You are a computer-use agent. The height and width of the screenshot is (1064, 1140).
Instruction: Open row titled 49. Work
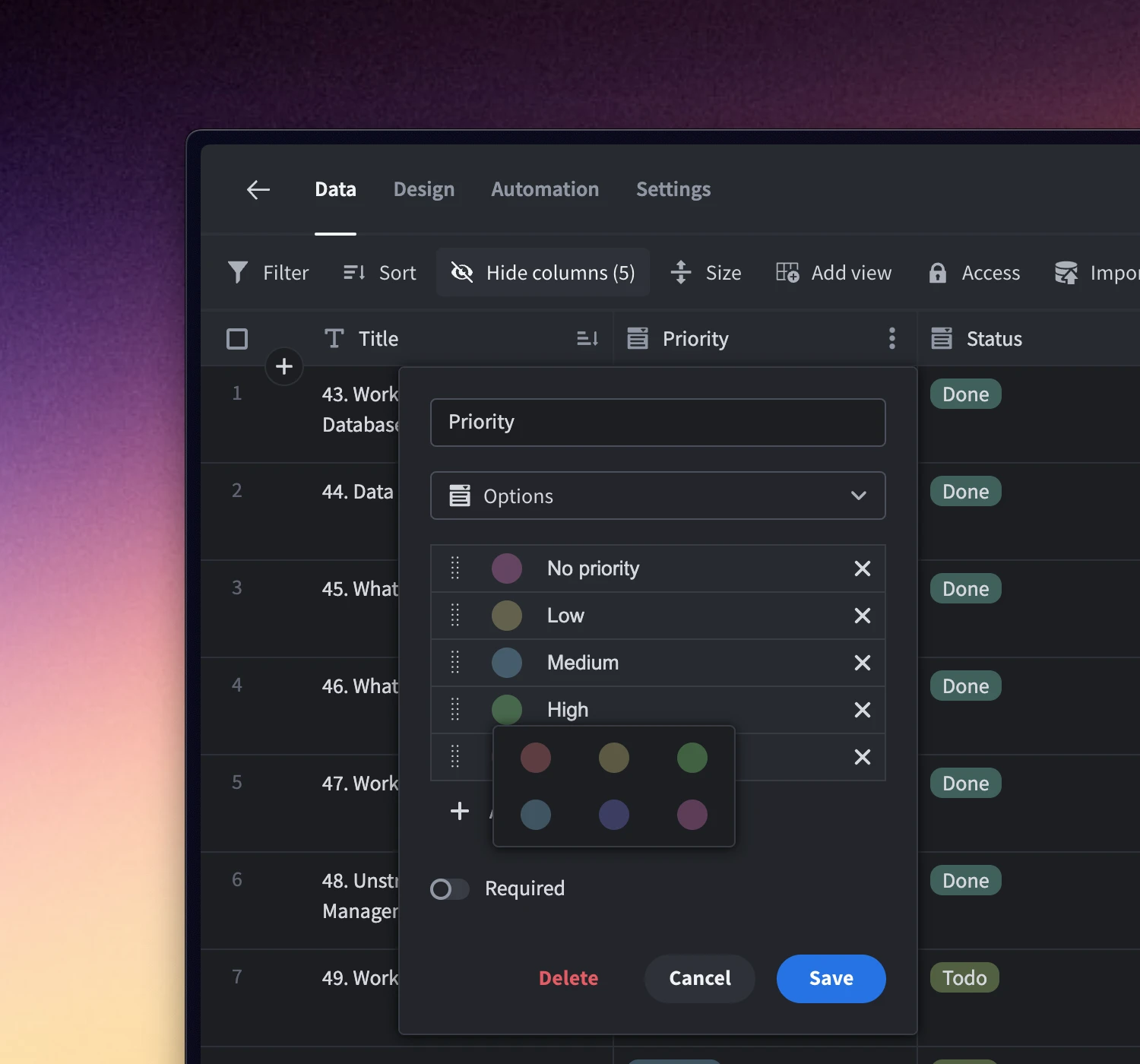pyautogui.click(x=359, y=978)
